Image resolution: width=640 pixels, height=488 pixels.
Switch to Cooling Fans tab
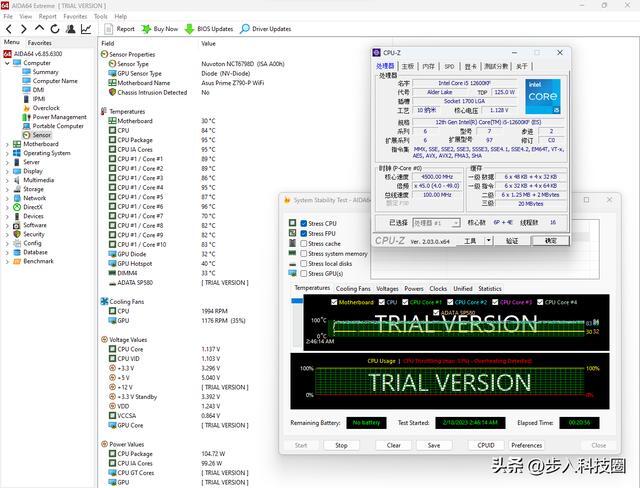pyautogui.click(x=353, y=288)
